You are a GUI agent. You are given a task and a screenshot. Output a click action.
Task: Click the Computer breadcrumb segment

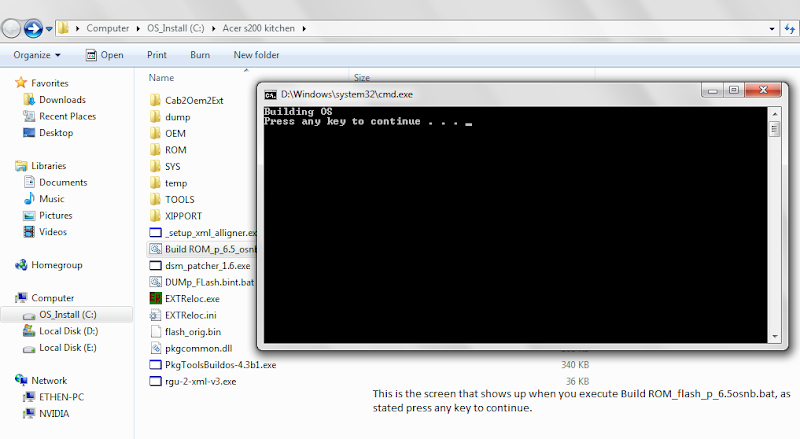coord(108,28)
